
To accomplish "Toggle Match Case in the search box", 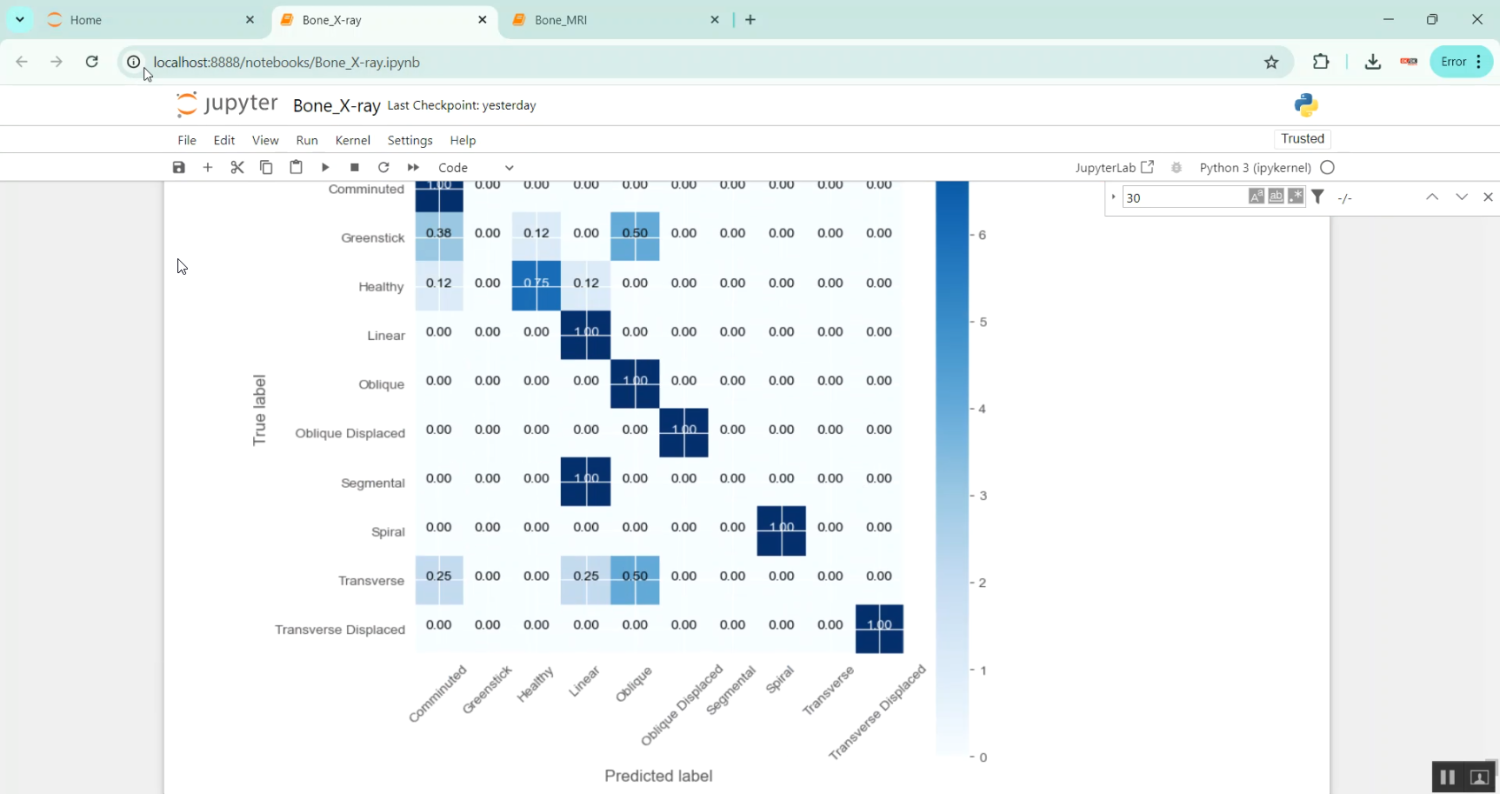I will point(1256,197).
